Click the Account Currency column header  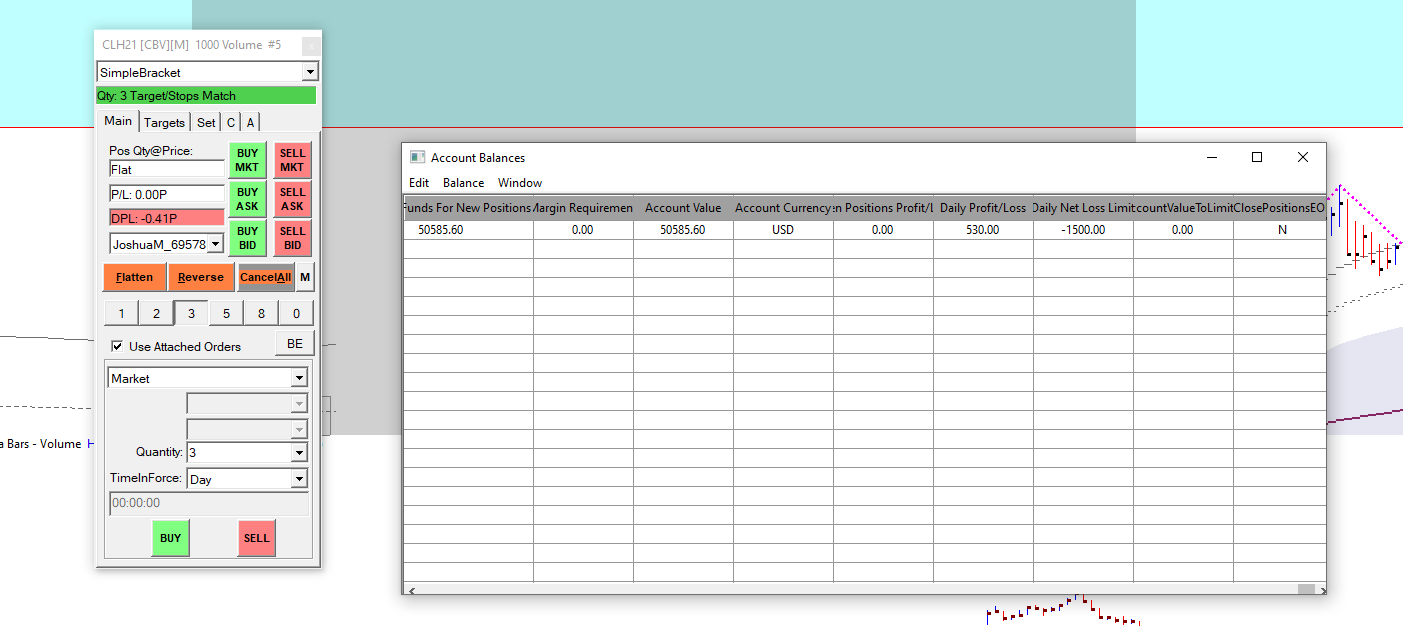[783, 208]
